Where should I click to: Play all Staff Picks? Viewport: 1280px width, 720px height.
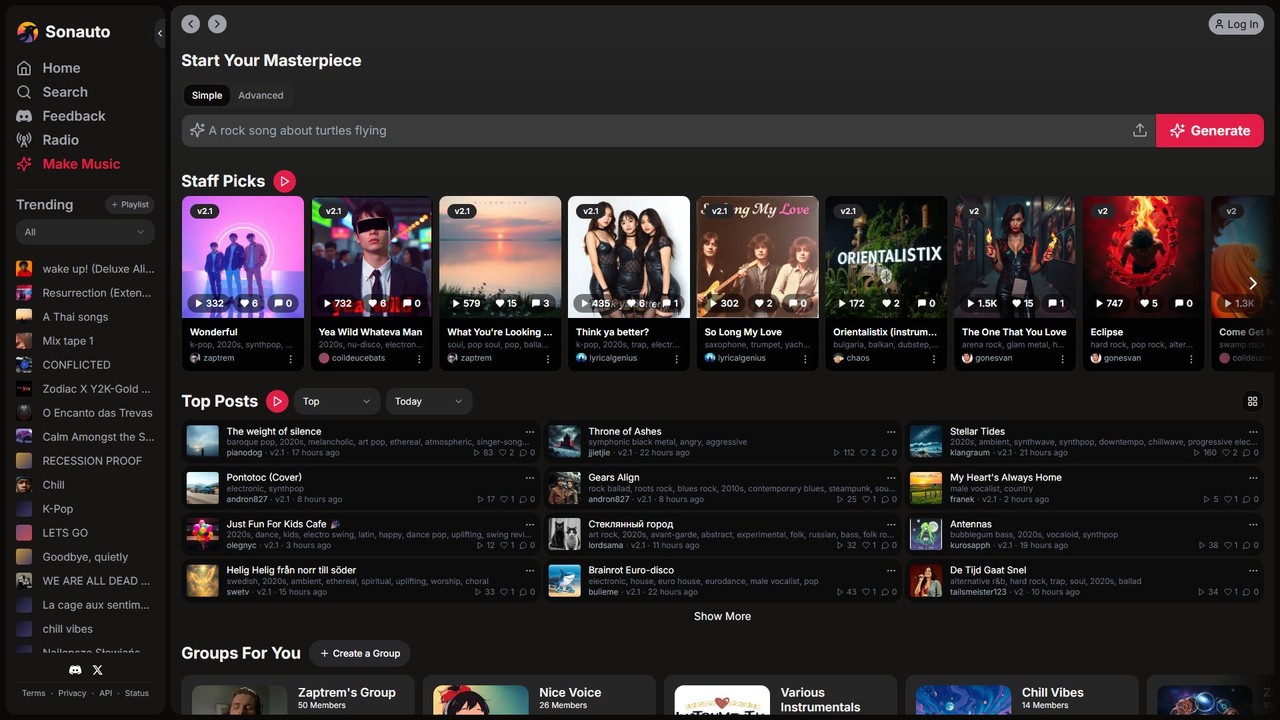[285, 181]
